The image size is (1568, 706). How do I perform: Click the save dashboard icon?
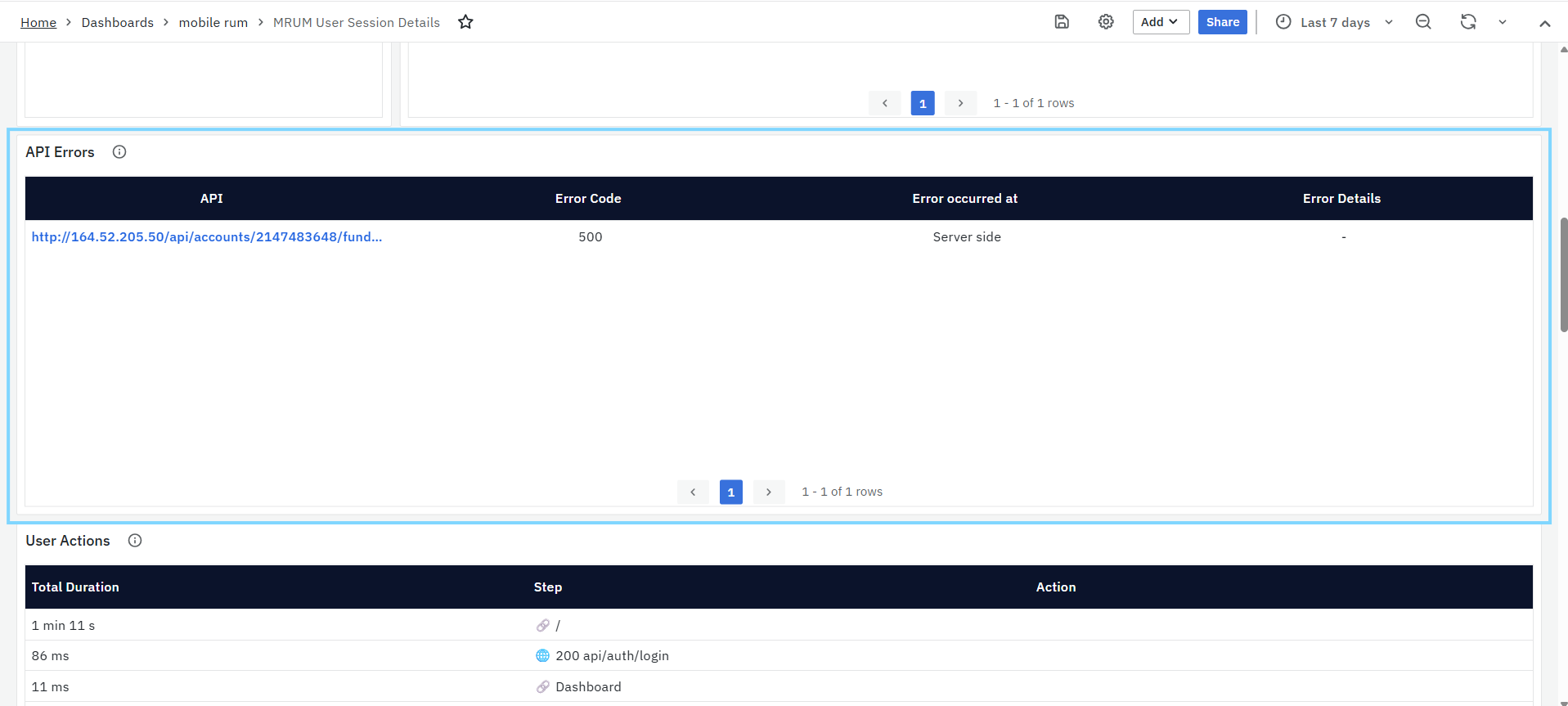(1062, 22)
